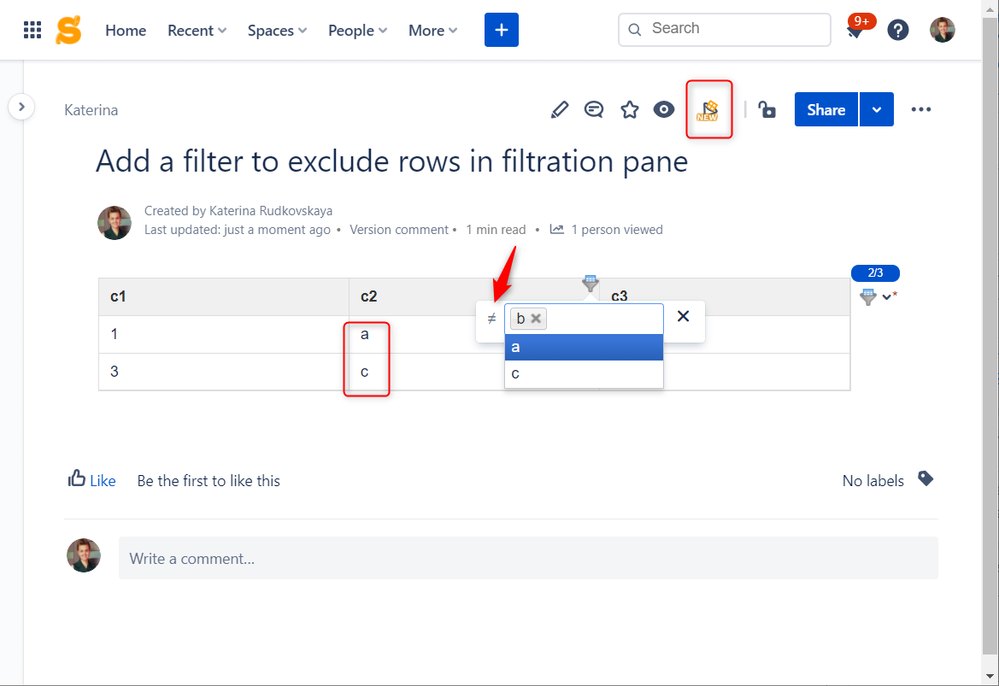Image resolution: width=999 pixels, height=686 pixels.
Task: Click the Share button
Action: pos(826,109)
